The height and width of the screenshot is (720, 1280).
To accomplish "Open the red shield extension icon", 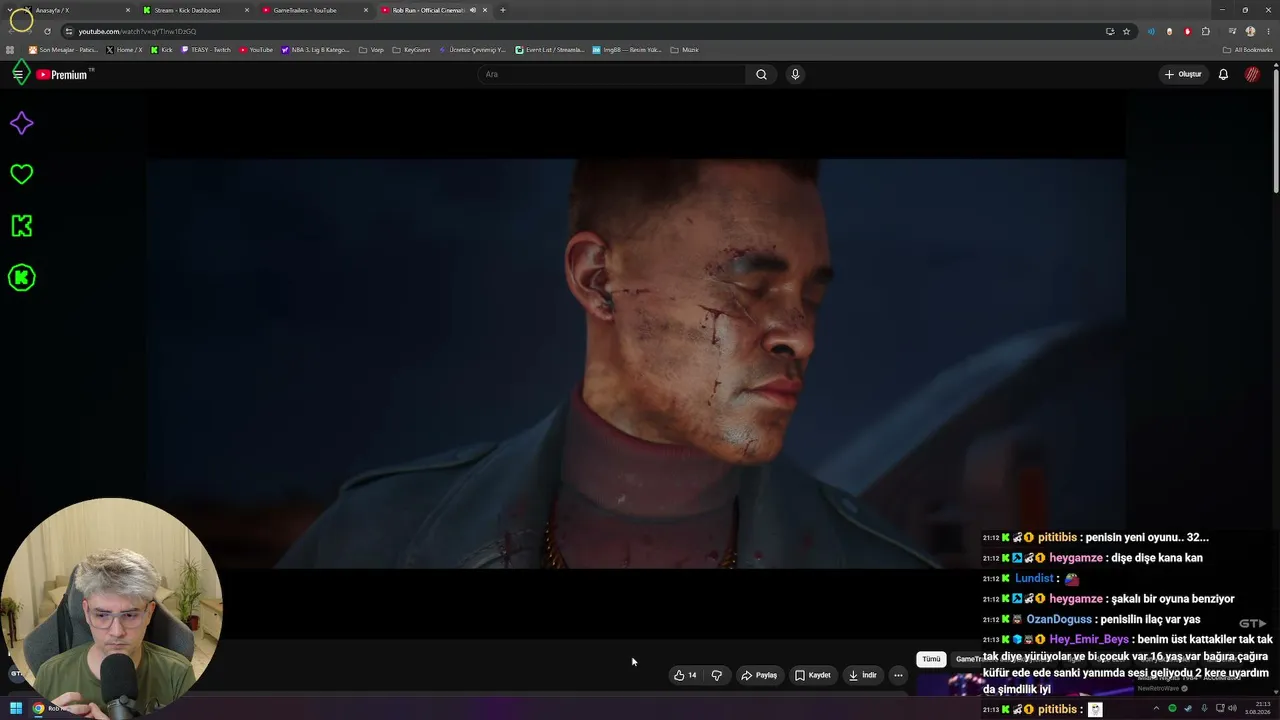I will tap(1187, 31).
